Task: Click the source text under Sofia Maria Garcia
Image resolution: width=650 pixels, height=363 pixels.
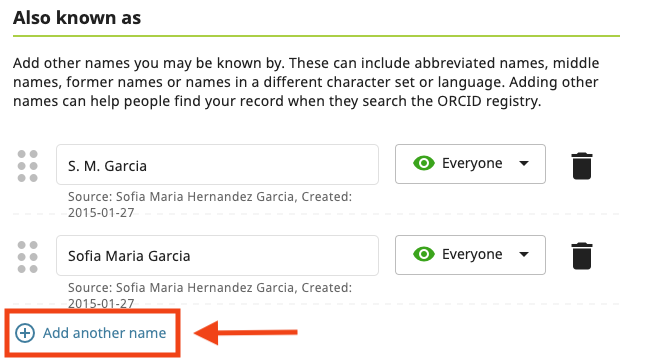Action: click(x=210, y=295)
